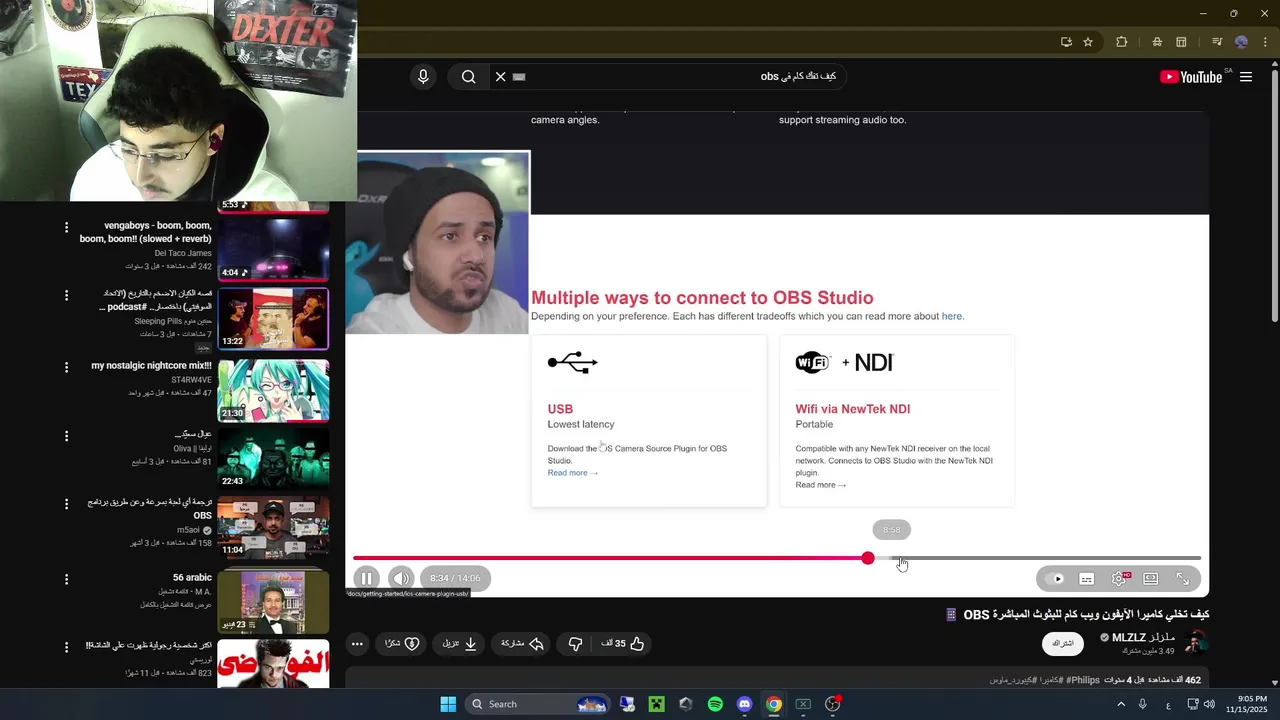This screenshot has width=1280, height=720.
Task: Open the YouTube hamburger guide menu
Action: click(1246, 77)
